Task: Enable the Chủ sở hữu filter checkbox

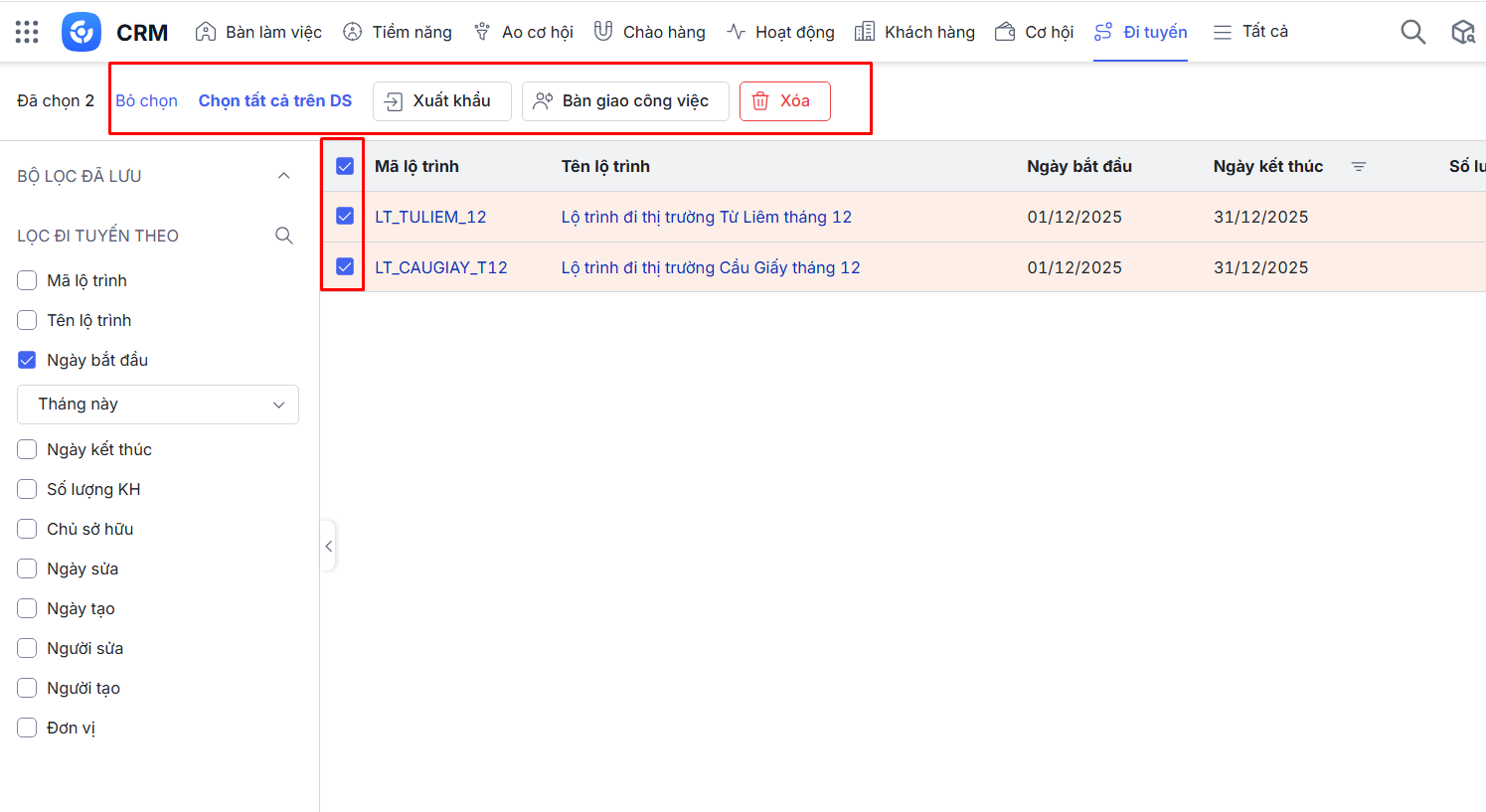Action: 27,529
